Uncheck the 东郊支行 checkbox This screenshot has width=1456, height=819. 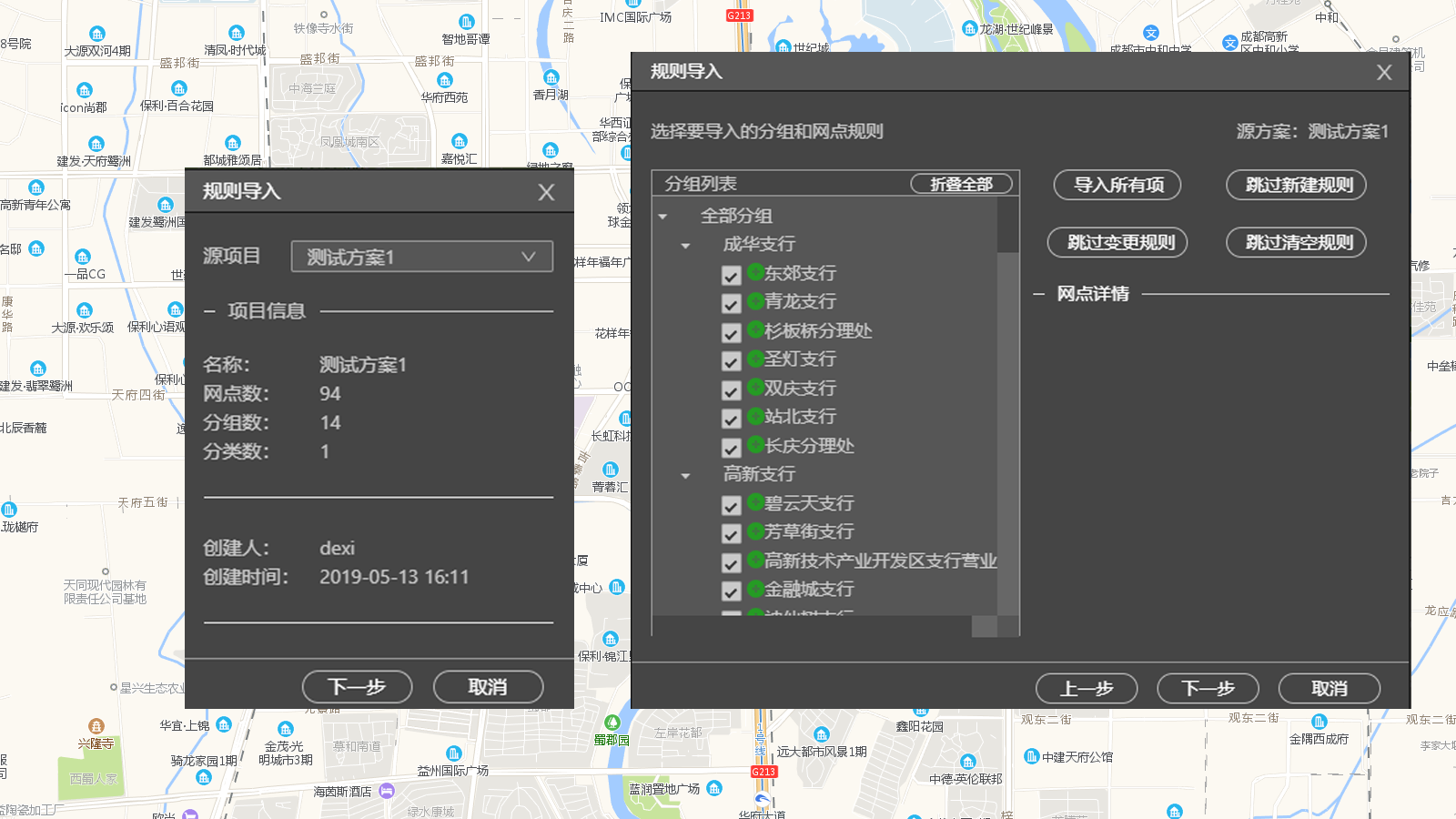click(731, 275)
